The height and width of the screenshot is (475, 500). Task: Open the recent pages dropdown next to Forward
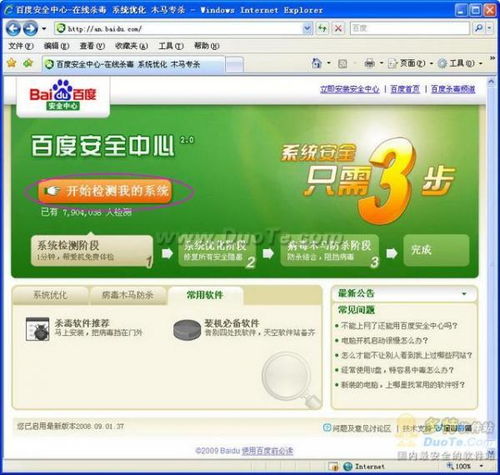tap(44, 29)
